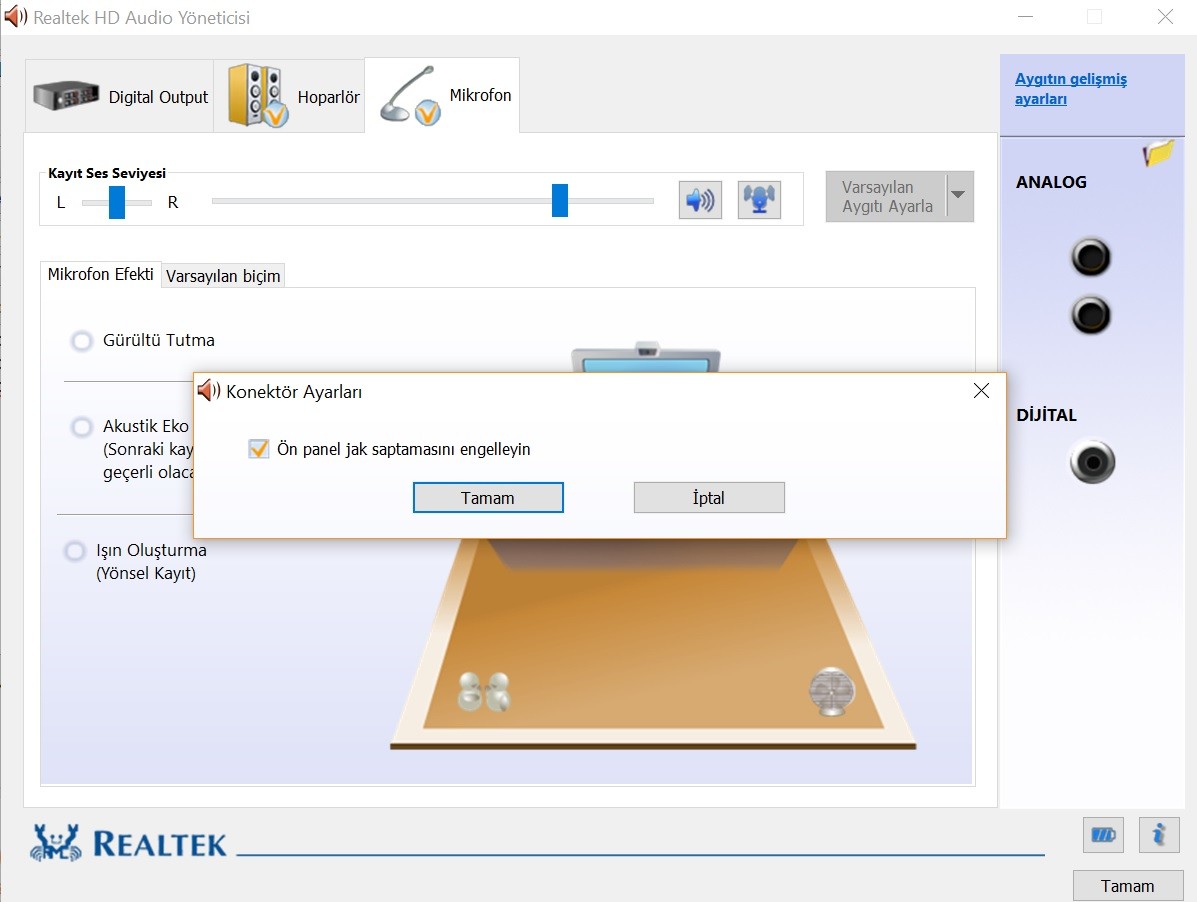The image size is (1197, 902).
Task: Open the battery power management icon
Action: tap(1103, 835)
